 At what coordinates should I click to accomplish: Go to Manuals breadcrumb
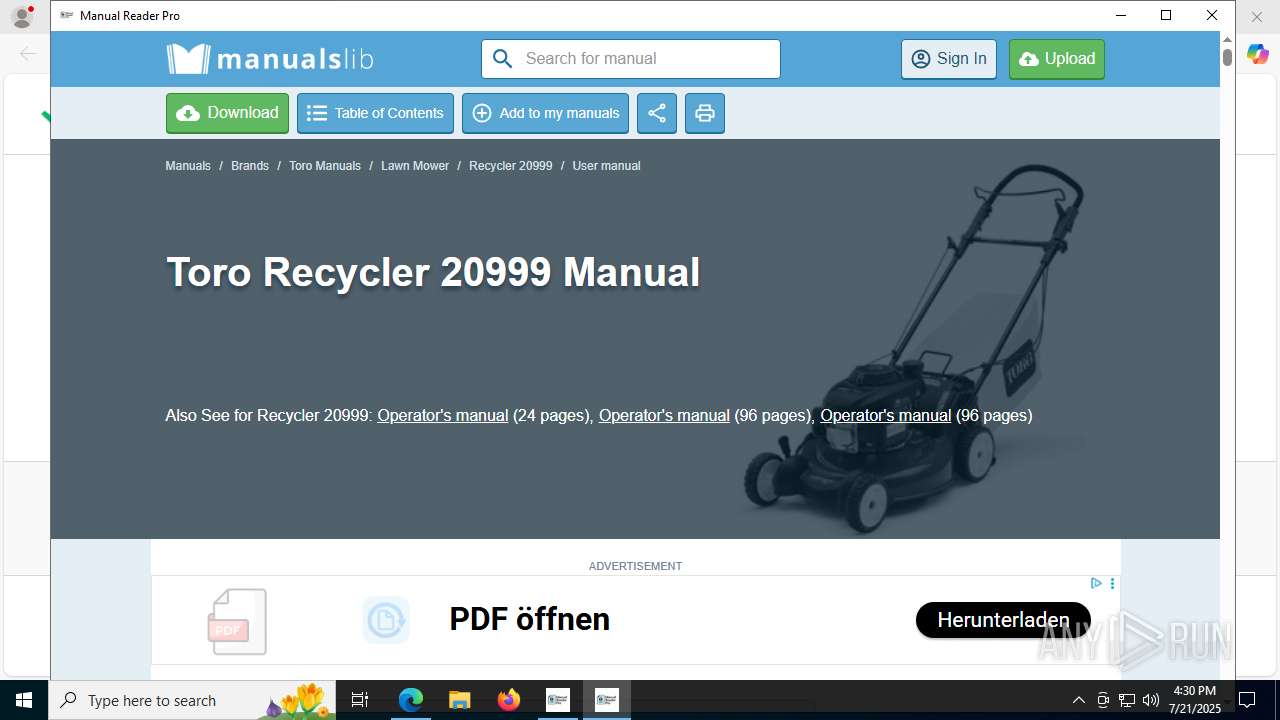188,166
